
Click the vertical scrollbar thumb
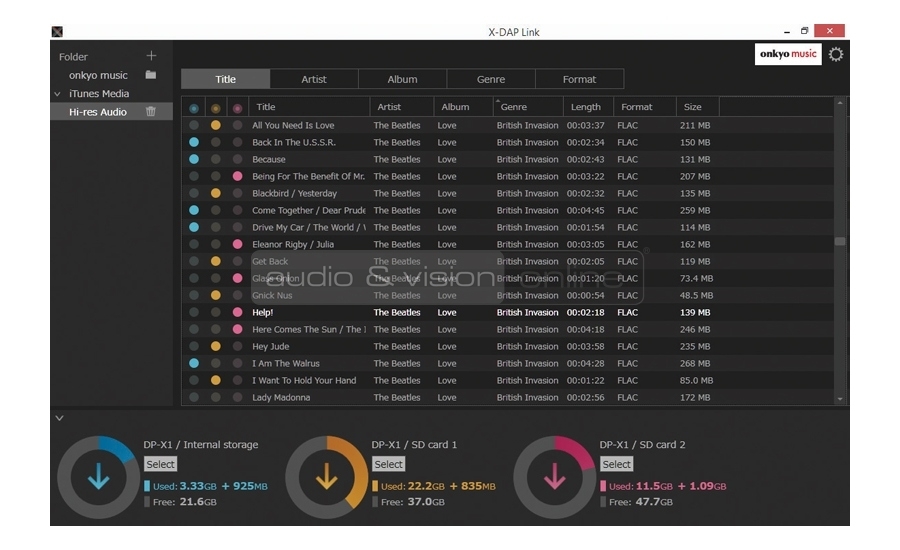(x=840, y=241)
